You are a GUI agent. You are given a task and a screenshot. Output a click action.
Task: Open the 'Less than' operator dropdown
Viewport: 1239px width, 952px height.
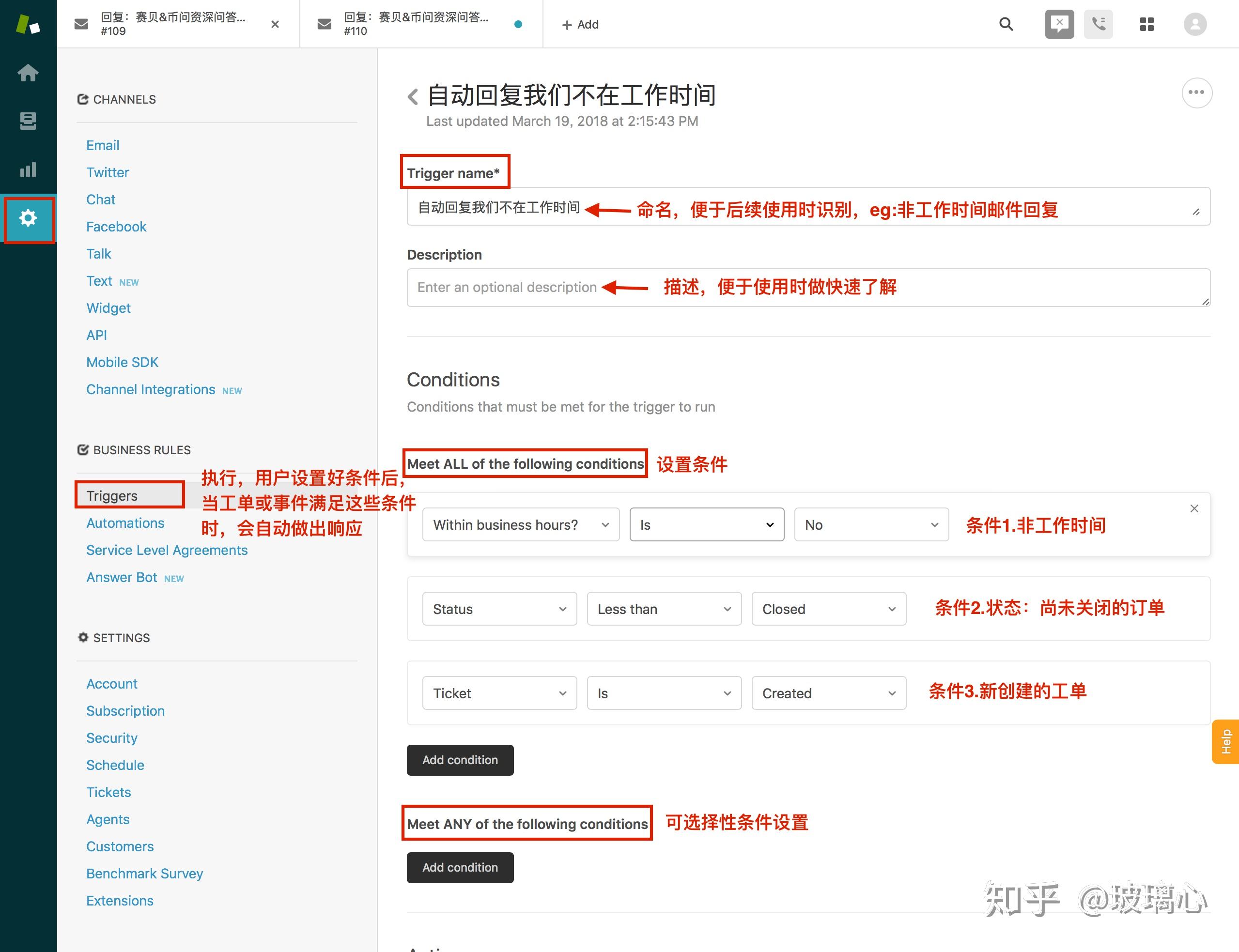[x=664, y=609]
